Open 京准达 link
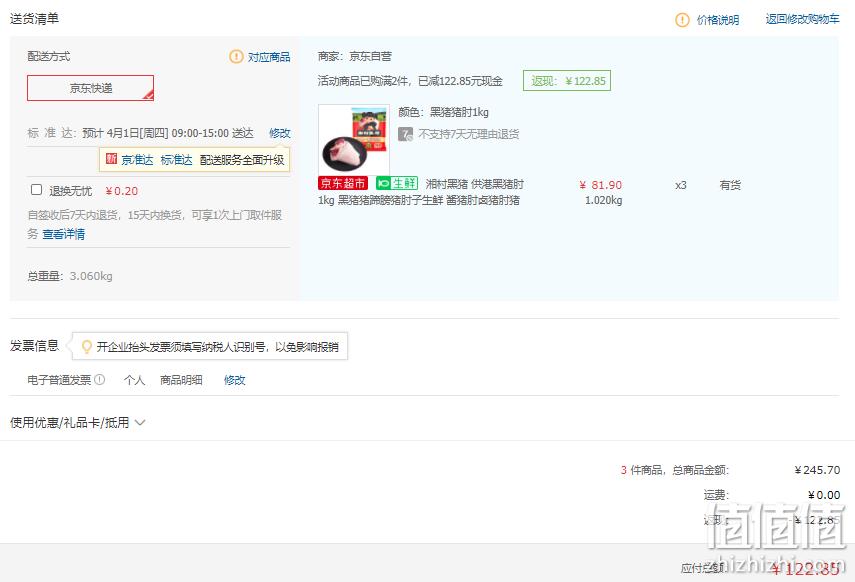 click(x=137, y=160)
